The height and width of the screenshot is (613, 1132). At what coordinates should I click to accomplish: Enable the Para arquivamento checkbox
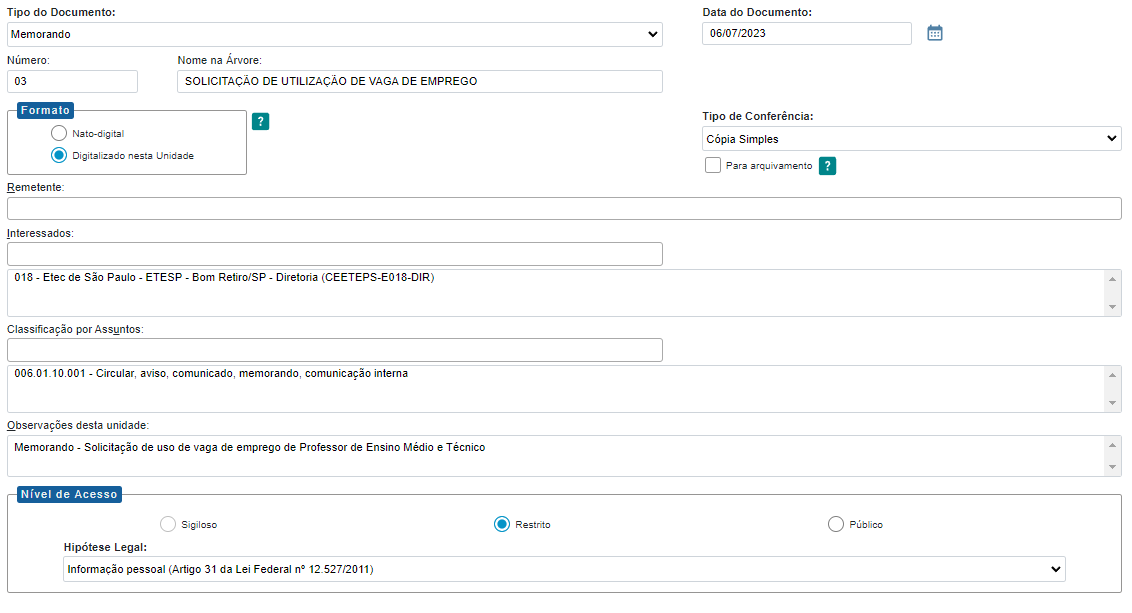[x=713, y=165]
